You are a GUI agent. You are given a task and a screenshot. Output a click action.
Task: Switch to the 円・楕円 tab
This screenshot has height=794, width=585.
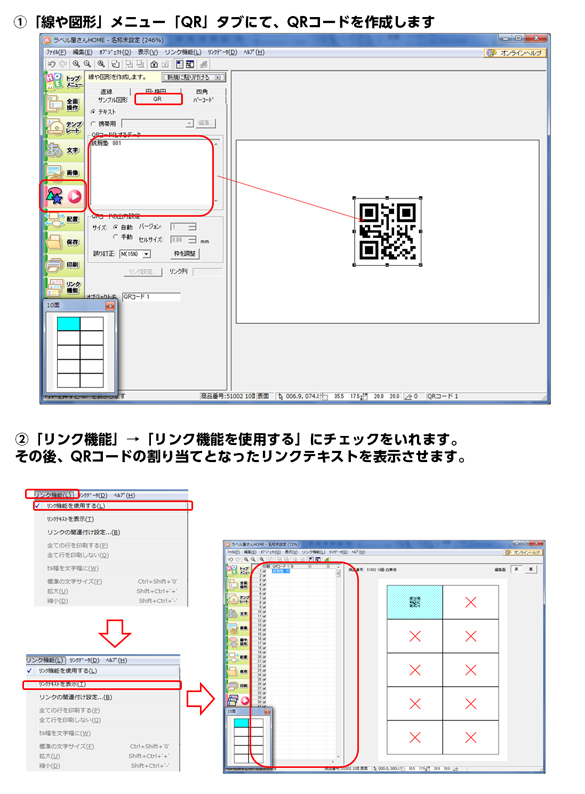pos(155,91)
